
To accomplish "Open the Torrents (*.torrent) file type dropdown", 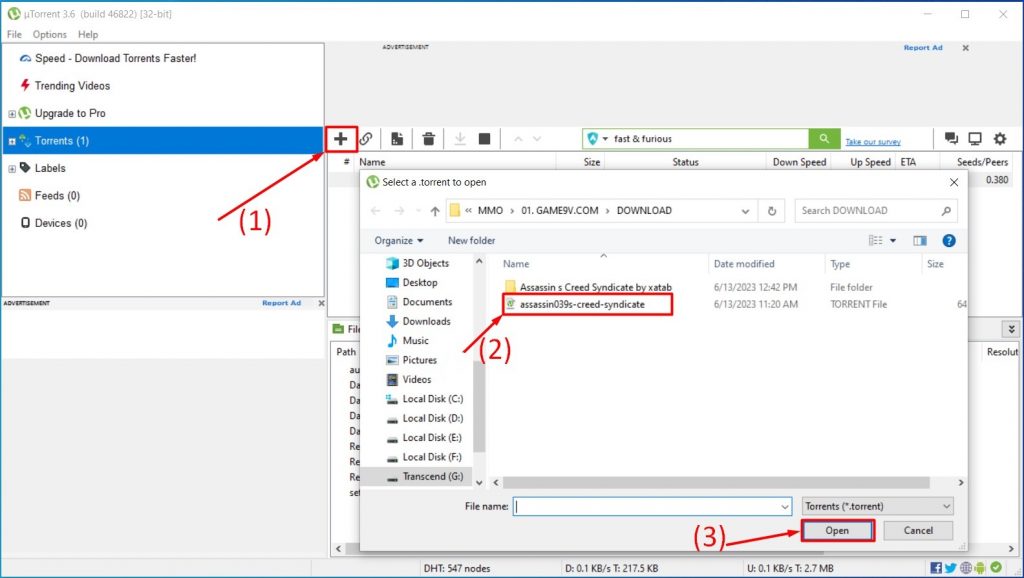I will (x=878, y=506).
